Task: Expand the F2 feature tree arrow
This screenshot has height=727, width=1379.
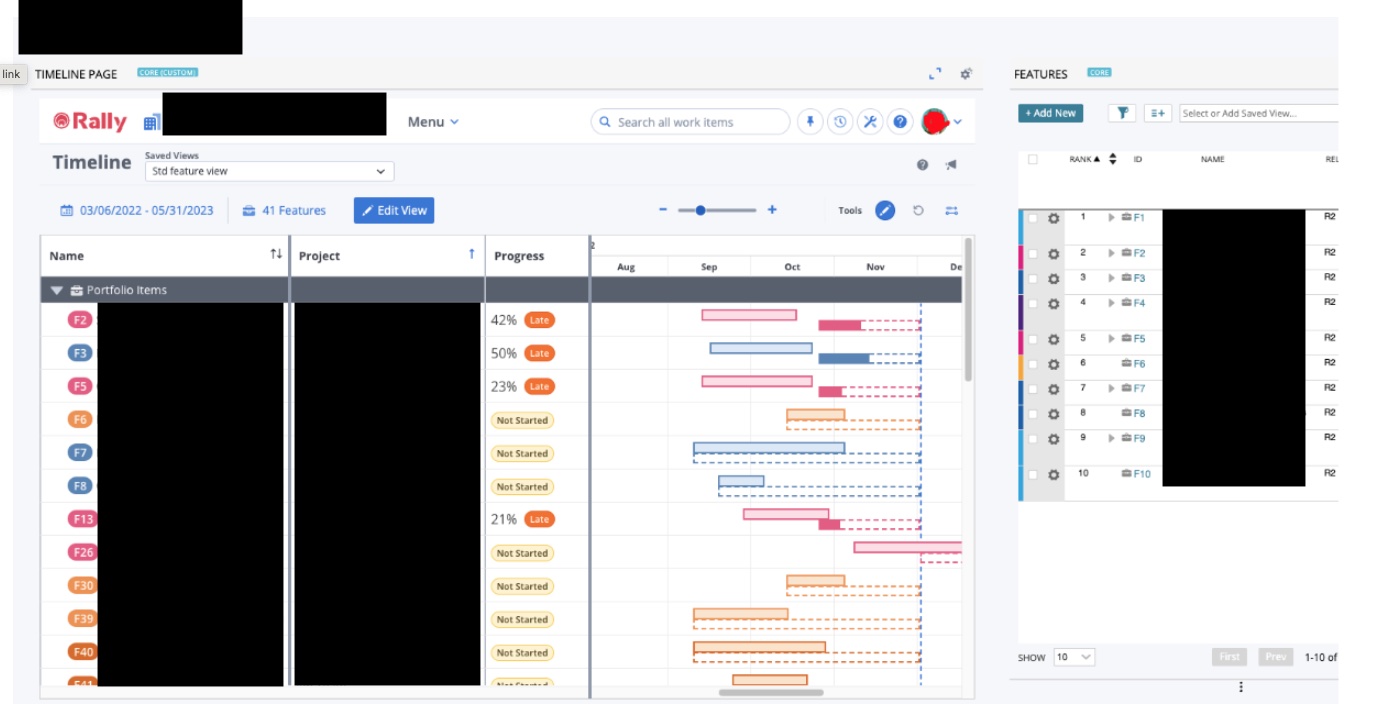Action: pyautogui.click(x=1111, y=253)
